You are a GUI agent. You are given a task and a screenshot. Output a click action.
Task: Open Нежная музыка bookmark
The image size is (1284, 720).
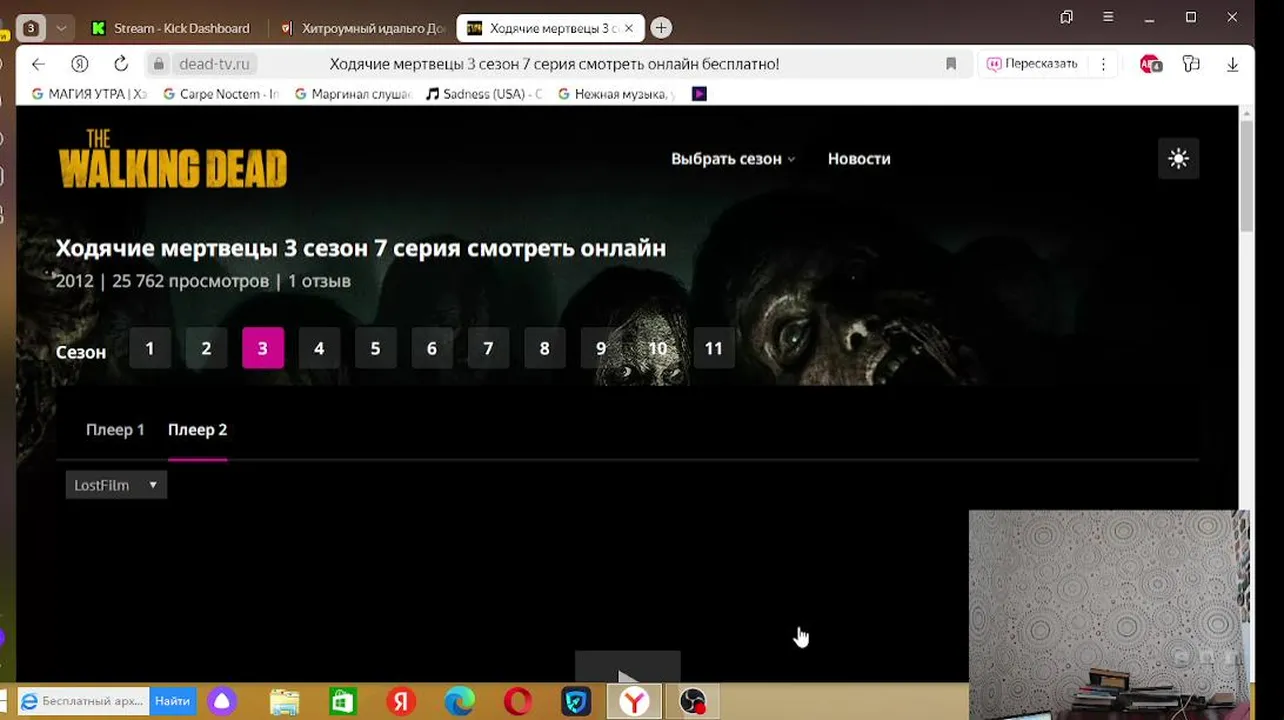coord(617,94)
